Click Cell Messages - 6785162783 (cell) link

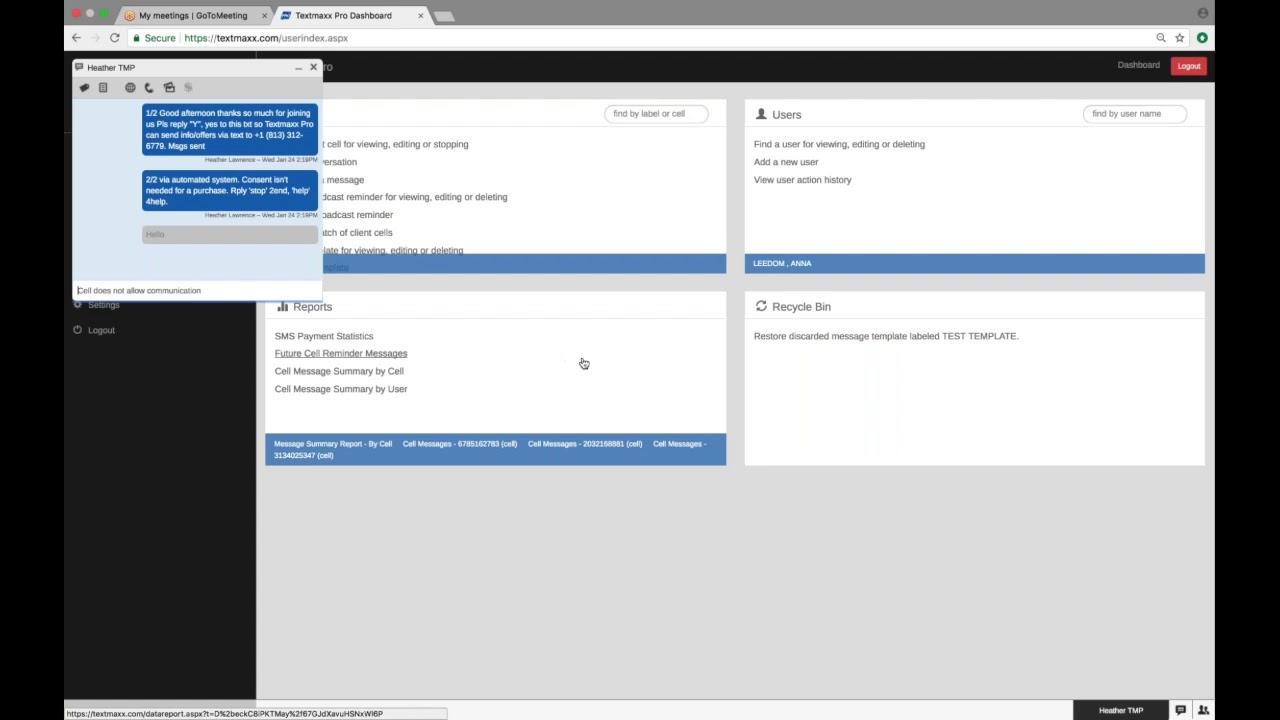point(460,444)
